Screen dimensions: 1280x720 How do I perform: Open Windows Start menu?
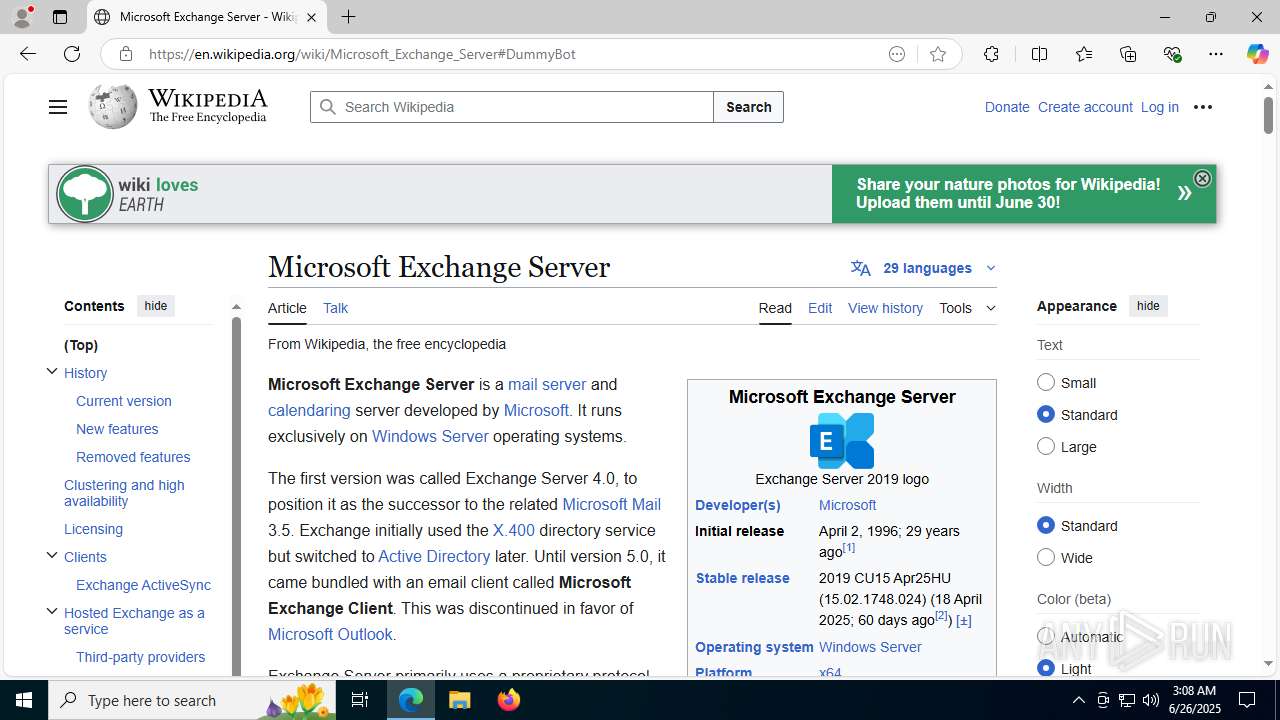point(24,700)
